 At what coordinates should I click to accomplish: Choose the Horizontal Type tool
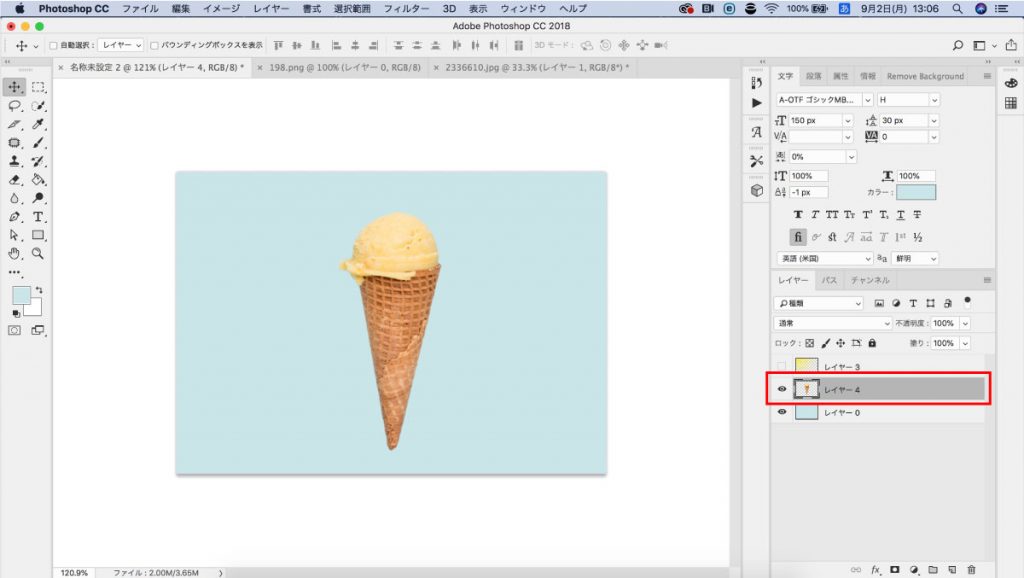point(38,217)
